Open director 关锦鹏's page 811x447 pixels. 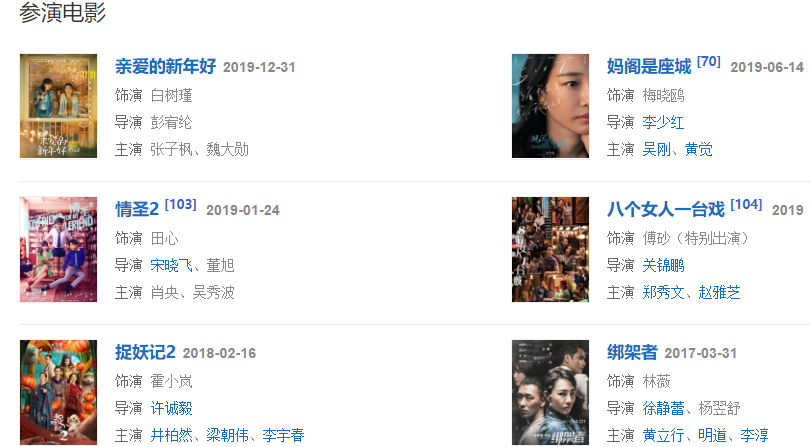663,265
